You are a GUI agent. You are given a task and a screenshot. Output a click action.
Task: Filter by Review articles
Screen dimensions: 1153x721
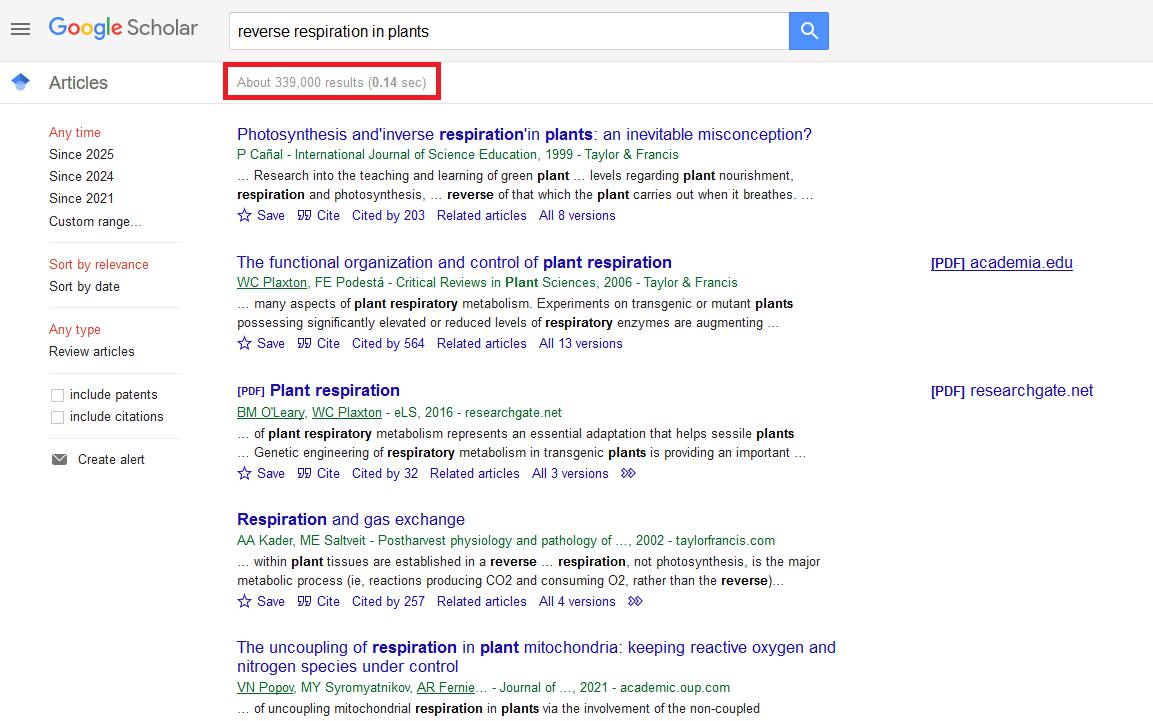coord(91,351)
